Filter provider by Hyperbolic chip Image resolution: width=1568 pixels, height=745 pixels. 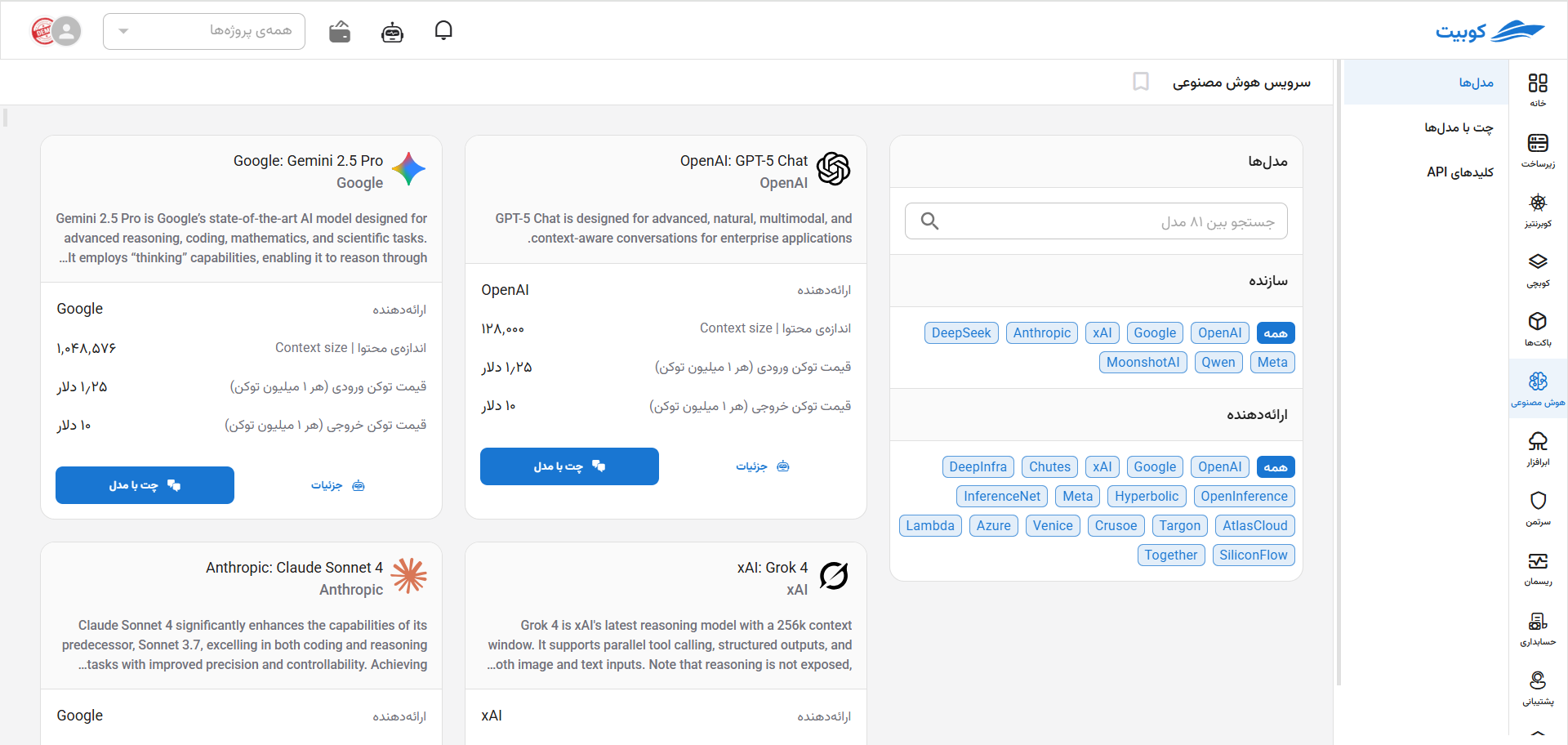(1147, 496)
